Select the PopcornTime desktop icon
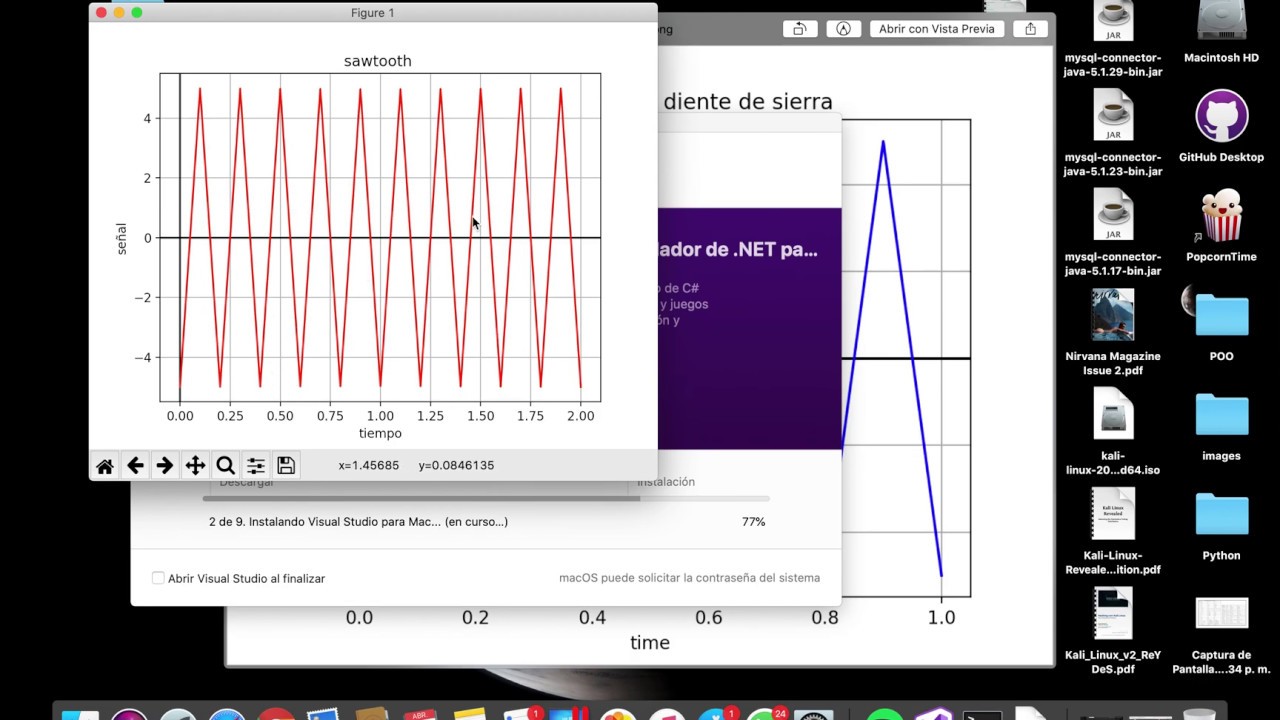The image size is (1280, 720). click(1221, 225)
